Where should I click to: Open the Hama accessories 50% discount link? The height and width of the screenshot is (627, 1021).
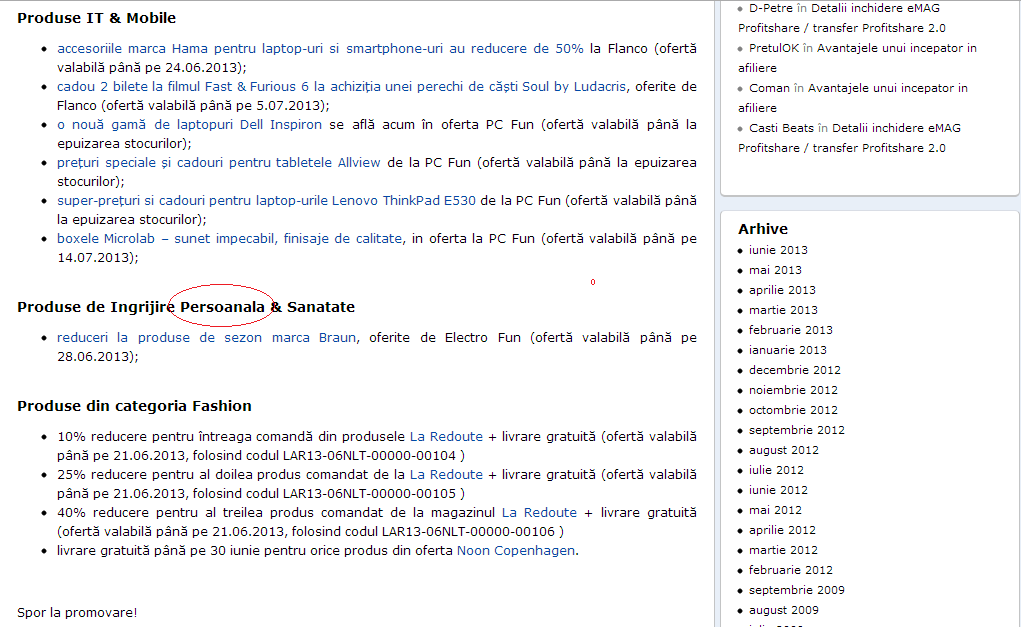pos(320,49)
